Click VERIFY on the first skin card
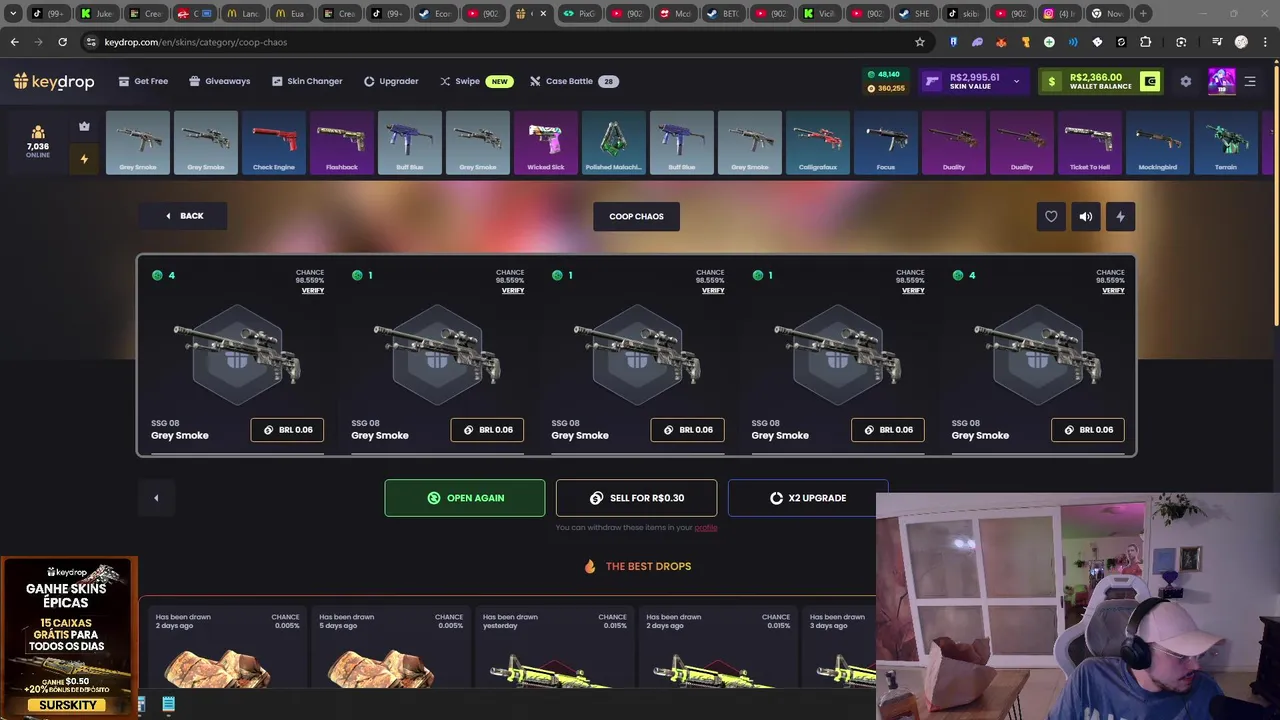The width and height of the screenshot is (1280, 720). tap(313, 290)
